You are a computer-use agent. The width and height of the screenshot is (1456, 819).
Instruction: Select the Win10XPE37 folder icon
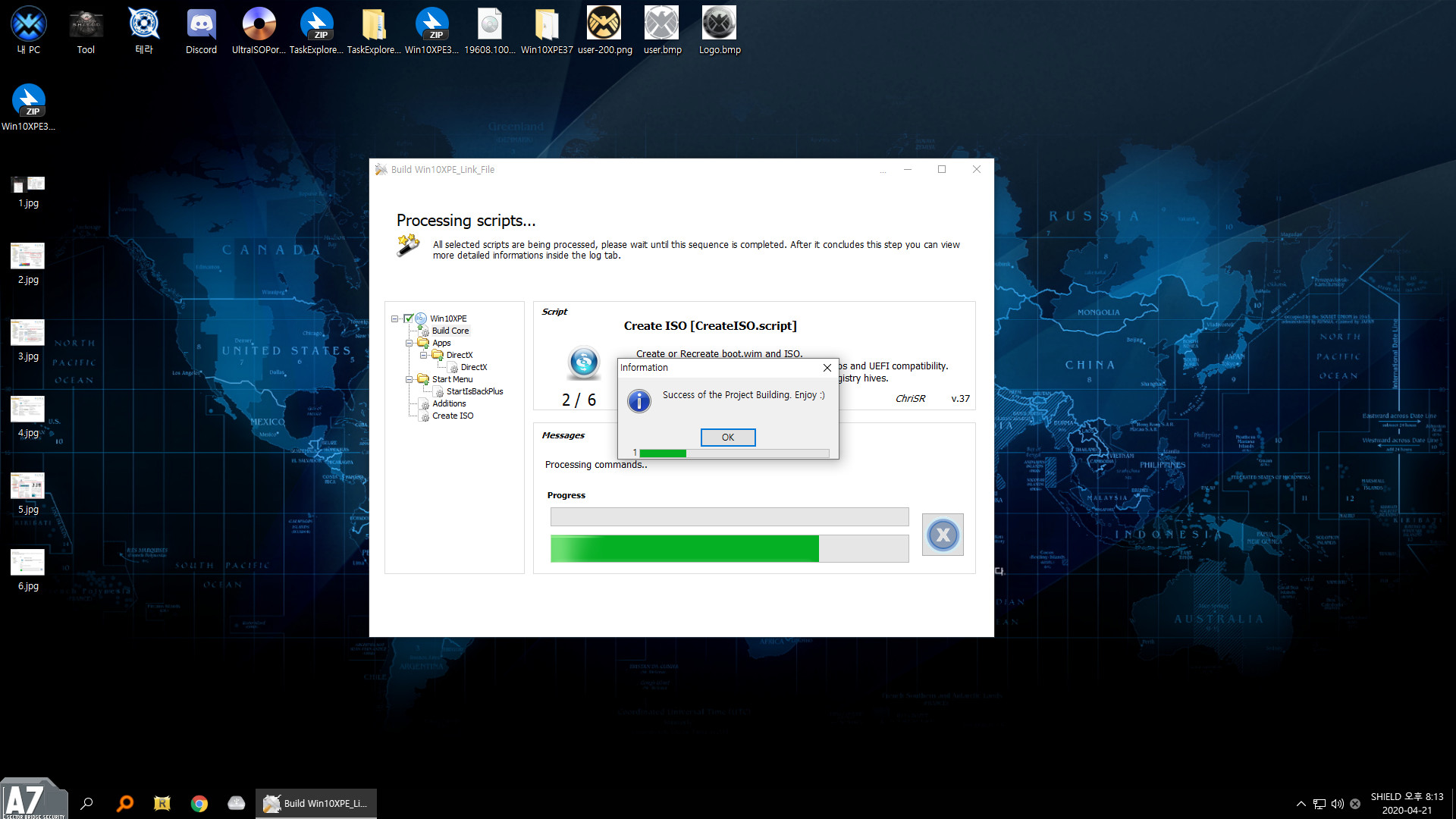[547, 30]
